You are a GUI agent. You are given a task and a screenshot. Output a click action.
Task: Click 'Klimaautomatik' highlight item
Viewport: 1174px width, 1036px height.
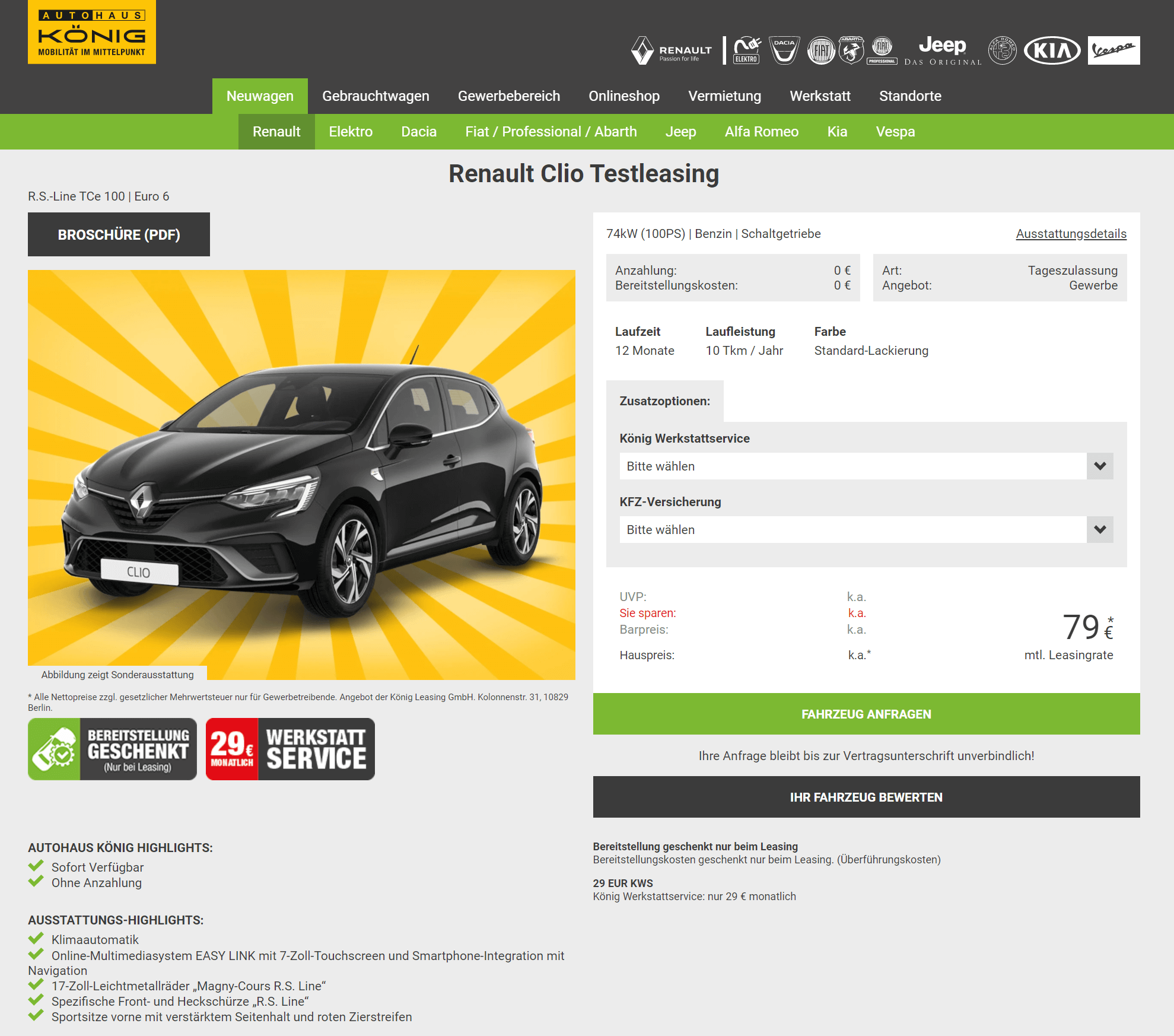pyautogui.click(x=95, y=940)
